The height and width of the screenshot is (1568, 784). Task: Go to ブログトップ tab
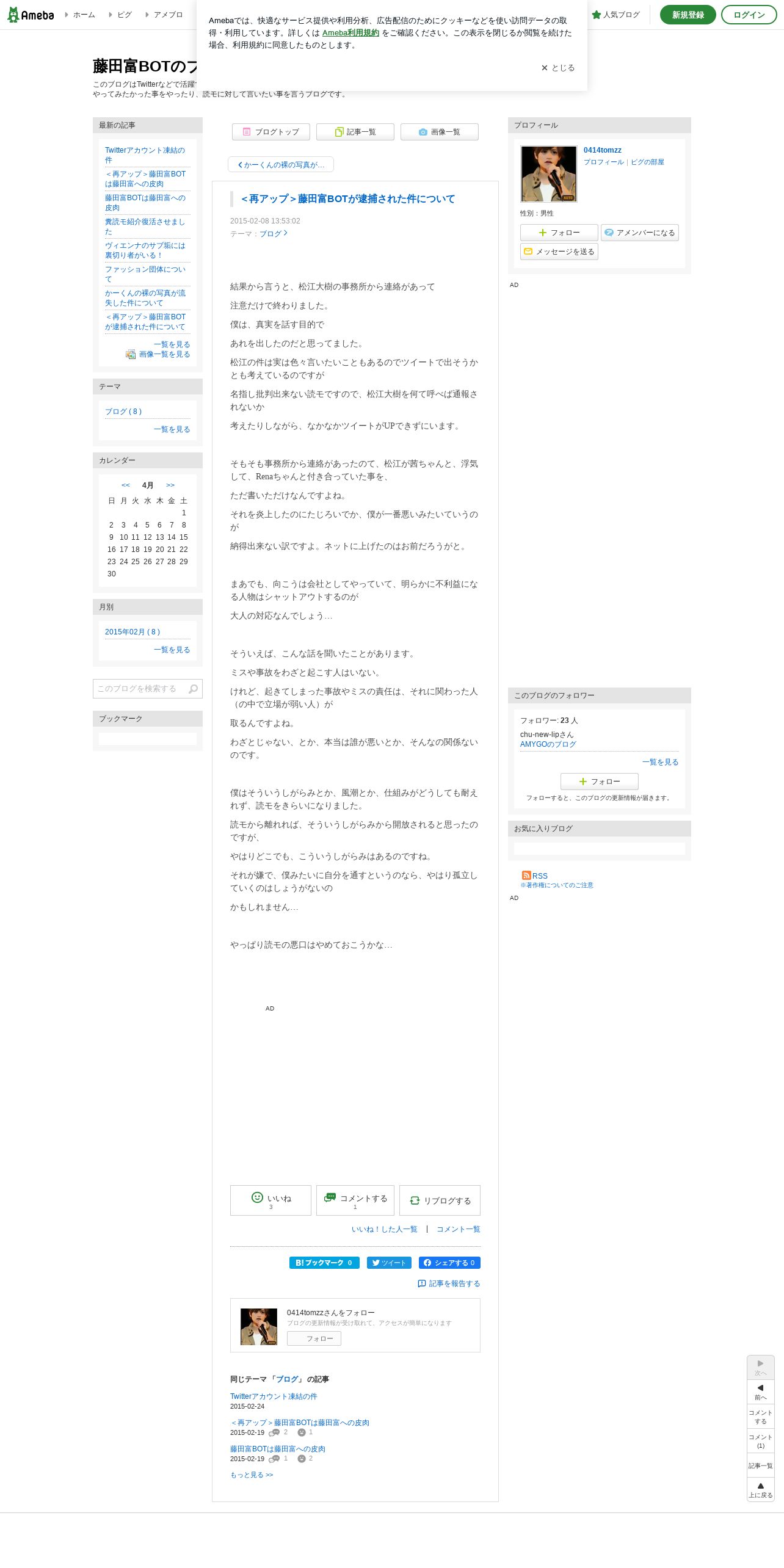coord(270,132)
